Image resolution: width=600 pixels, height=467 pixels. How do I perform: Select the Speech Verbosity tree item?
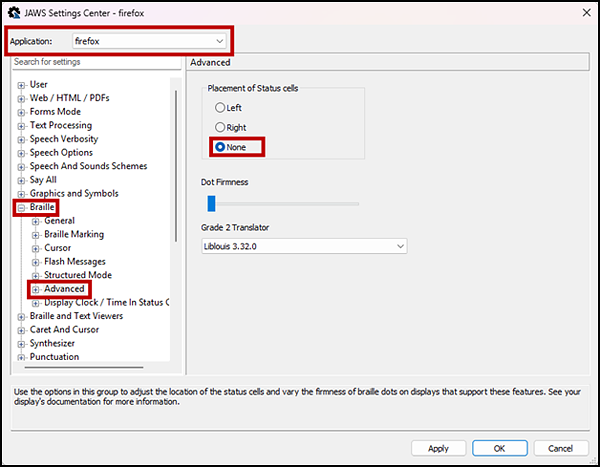click(x=64, y=139)
